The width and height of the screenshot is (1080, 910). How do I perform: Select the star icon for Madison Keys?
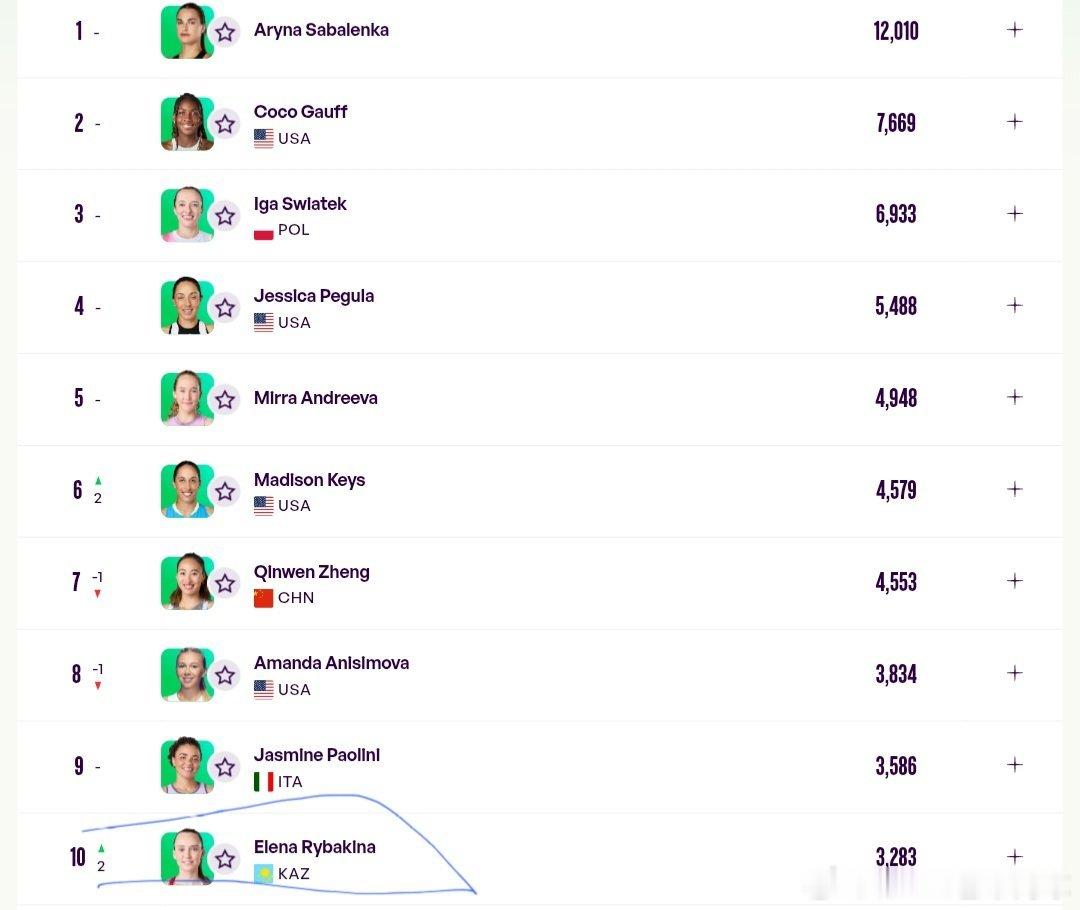point(225,492)
